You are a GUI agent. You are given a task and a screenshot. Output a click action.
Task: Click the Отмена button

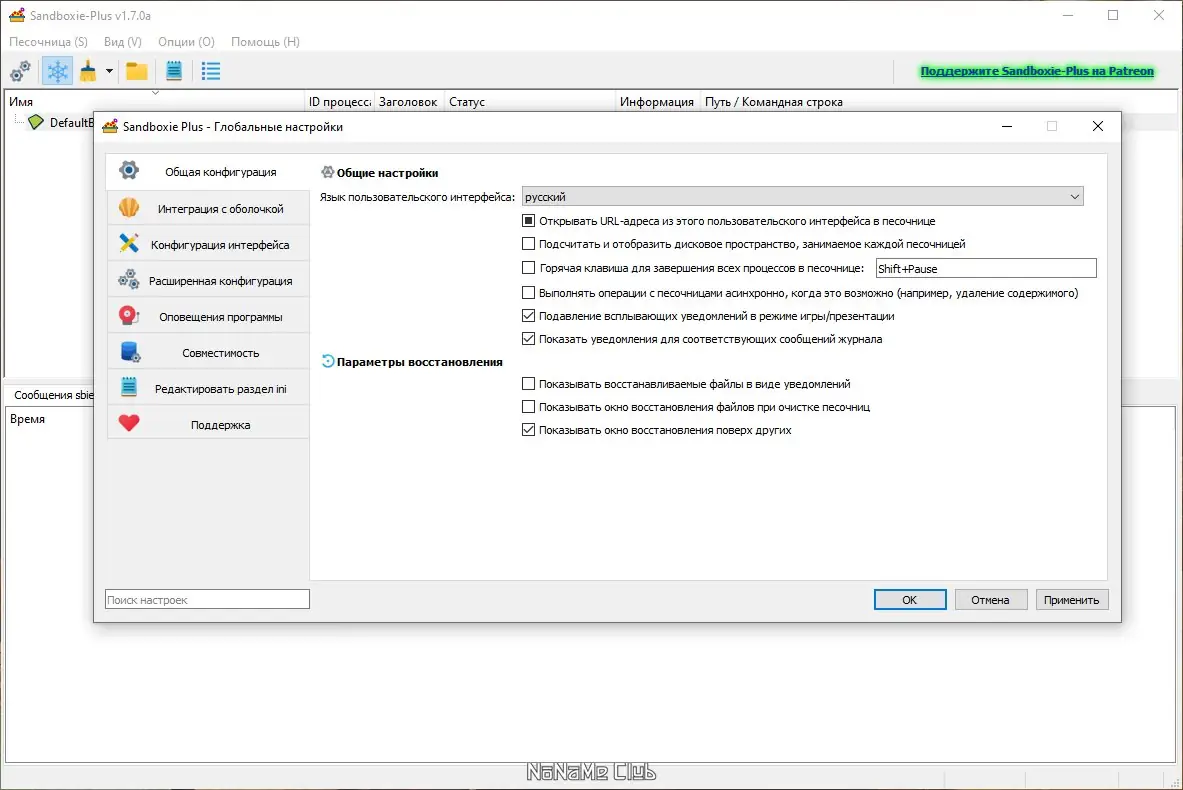click(x=991, y=599)
